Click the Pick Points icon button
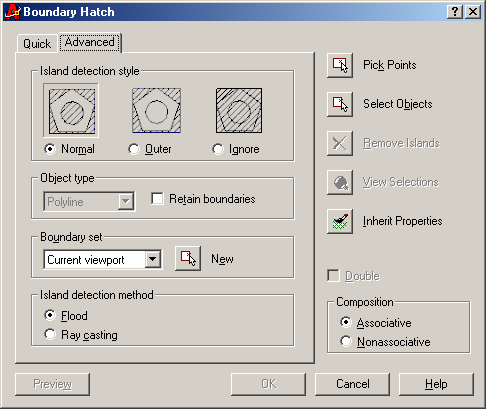Image resolution: width=486 pixels, height=409 pixels. [340, 65]
